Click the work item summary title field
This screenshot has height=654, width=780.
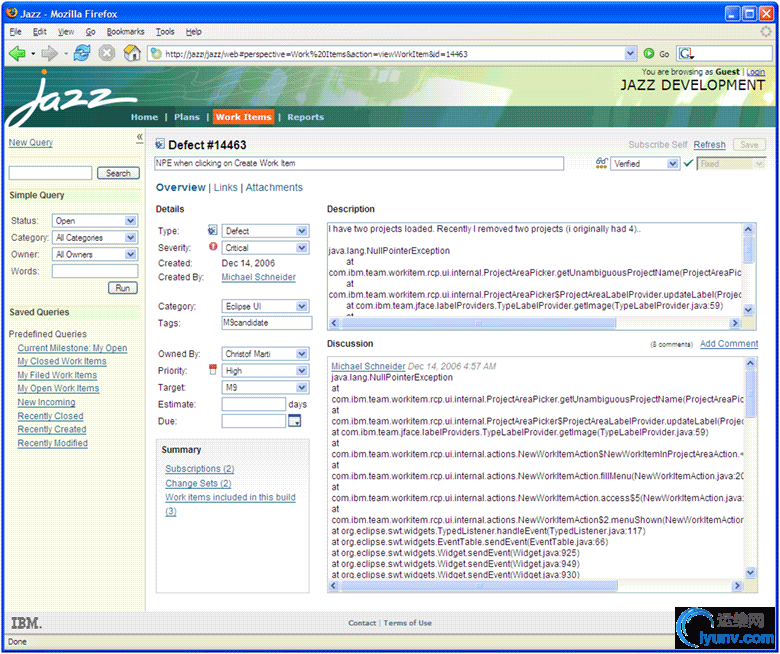(x=359, y=163)
